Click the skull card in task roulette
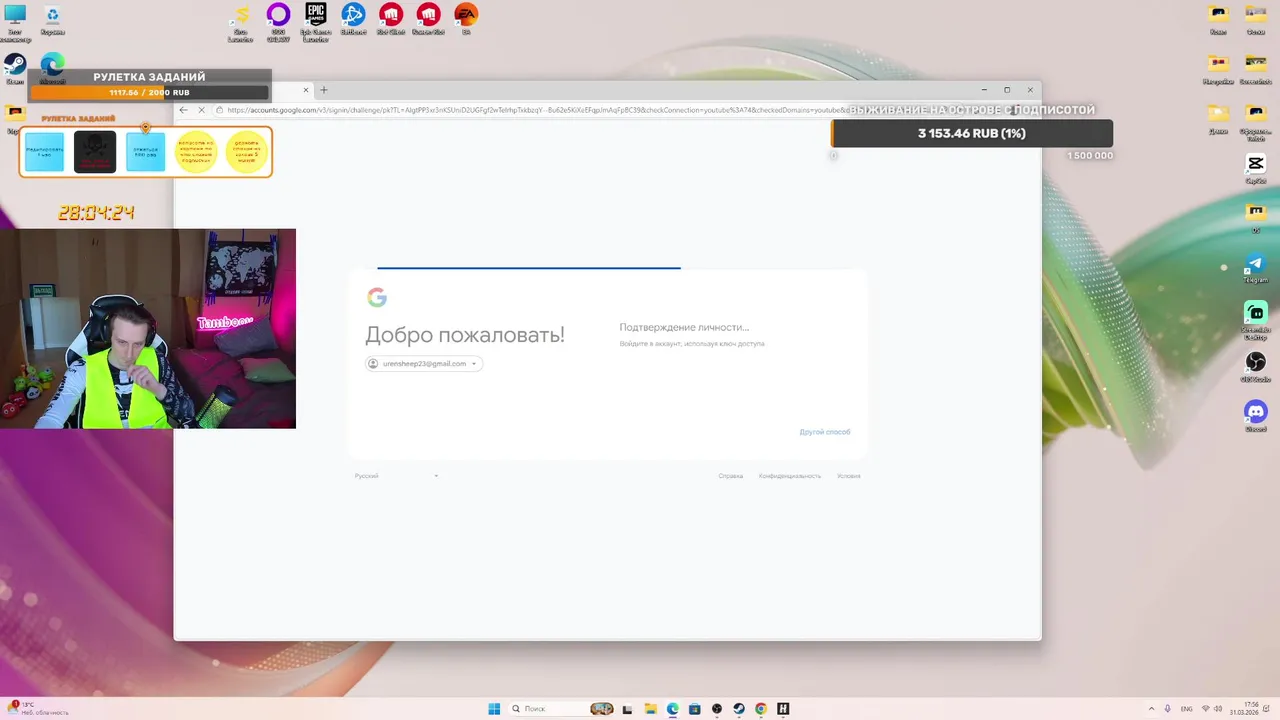 [95, 152]
